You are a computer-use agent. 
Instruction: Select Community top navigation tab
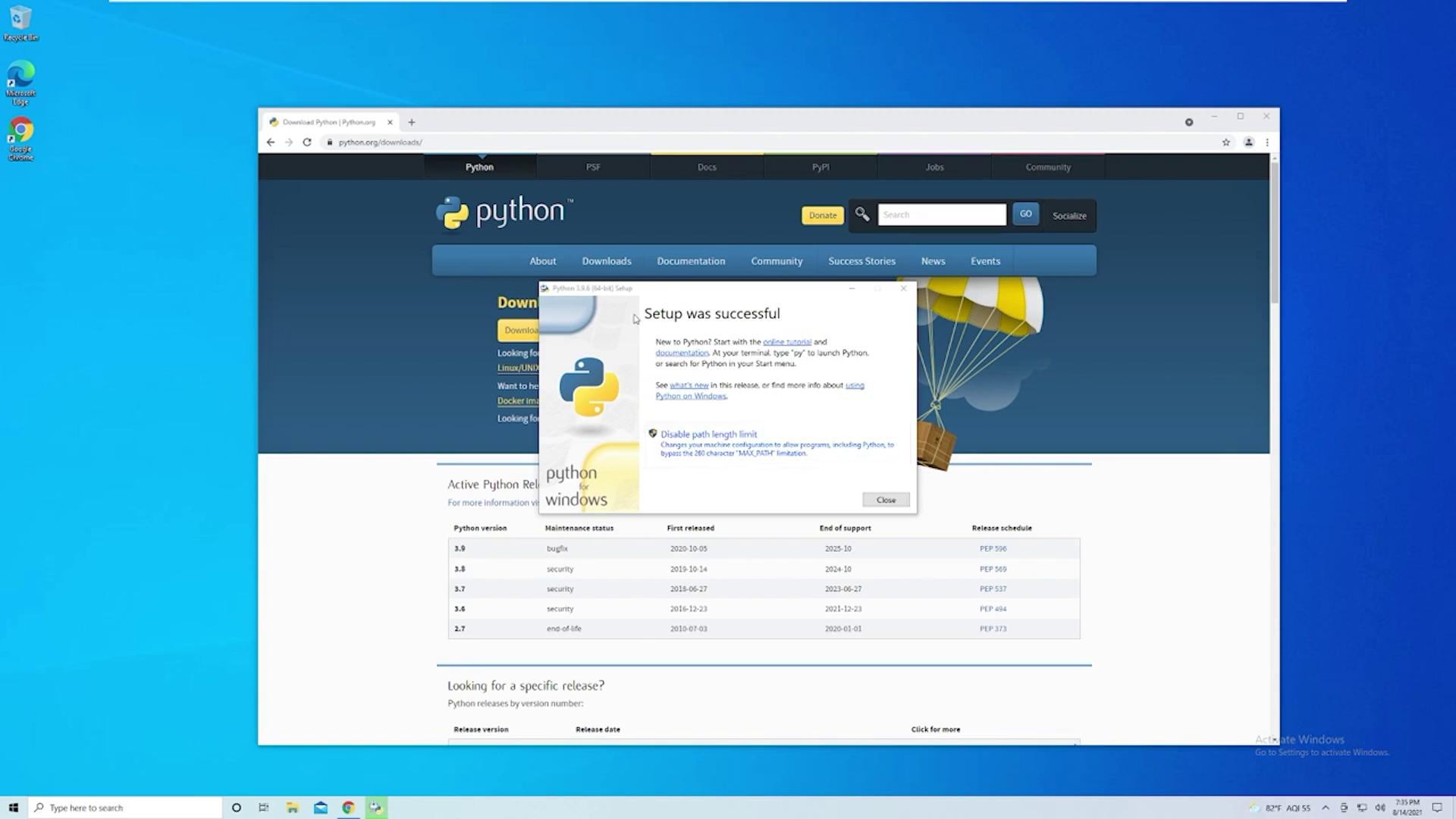[1048, 167]
